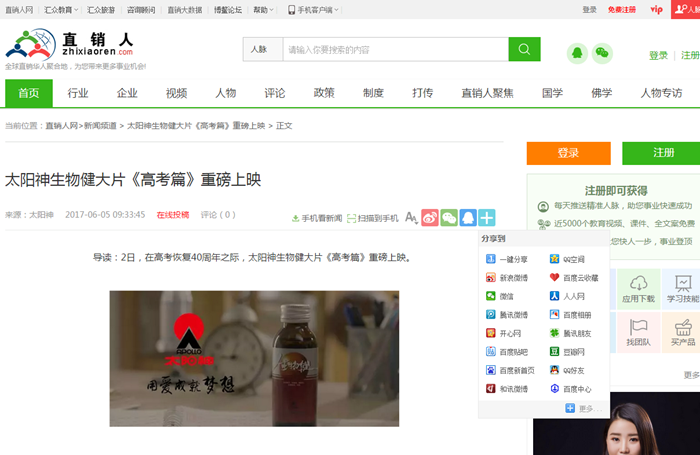Click the orange 登录 button
This screenshot has height=455, width=700.
pyautogui.click(x=568, y=153)
